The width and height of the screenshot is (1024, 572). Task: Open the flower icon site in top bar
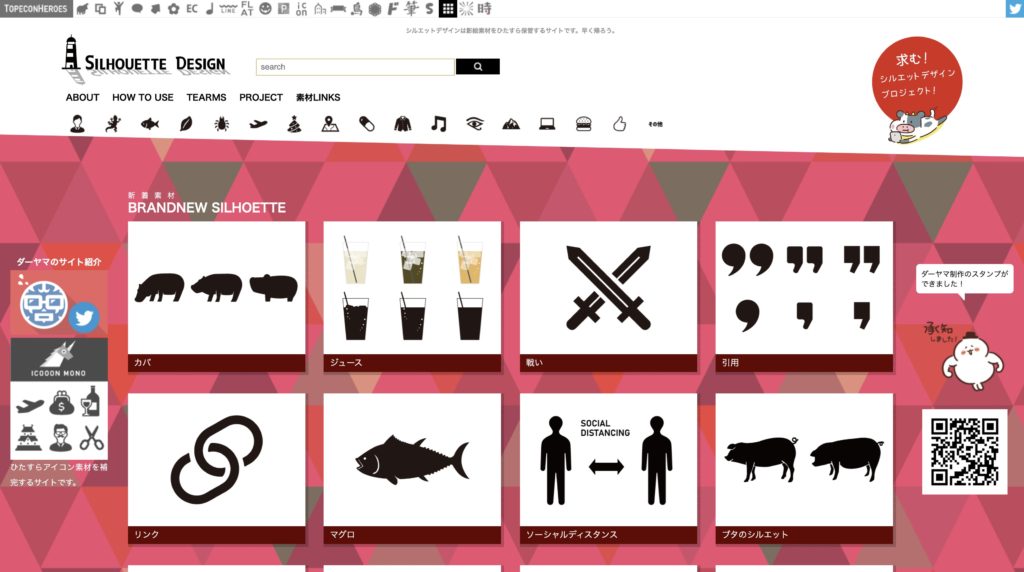click(174, 8)
